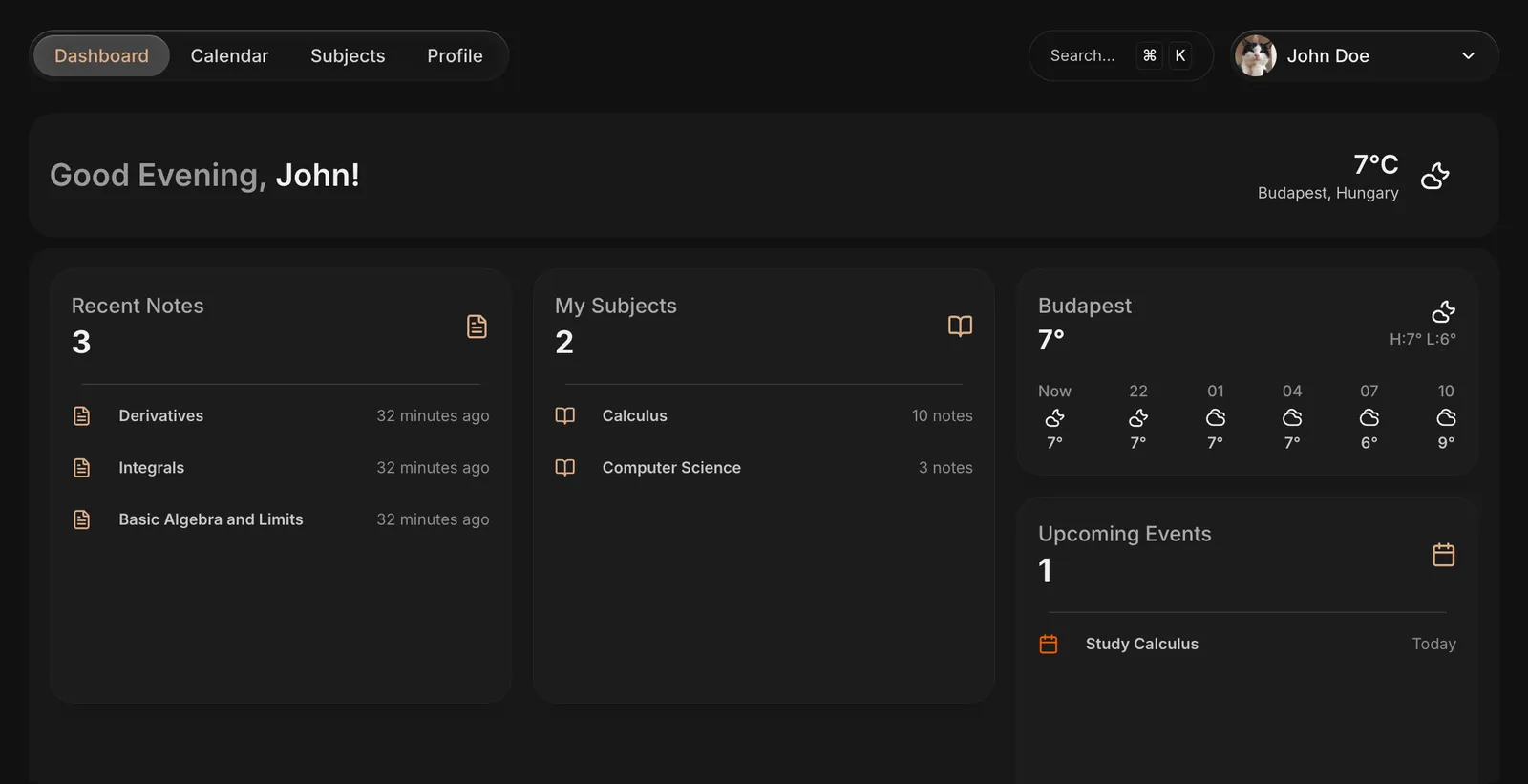Click the 9° temperature in the forecast
The image size is (1528, 784).
pyautogui.click(x=1446, y=443)
